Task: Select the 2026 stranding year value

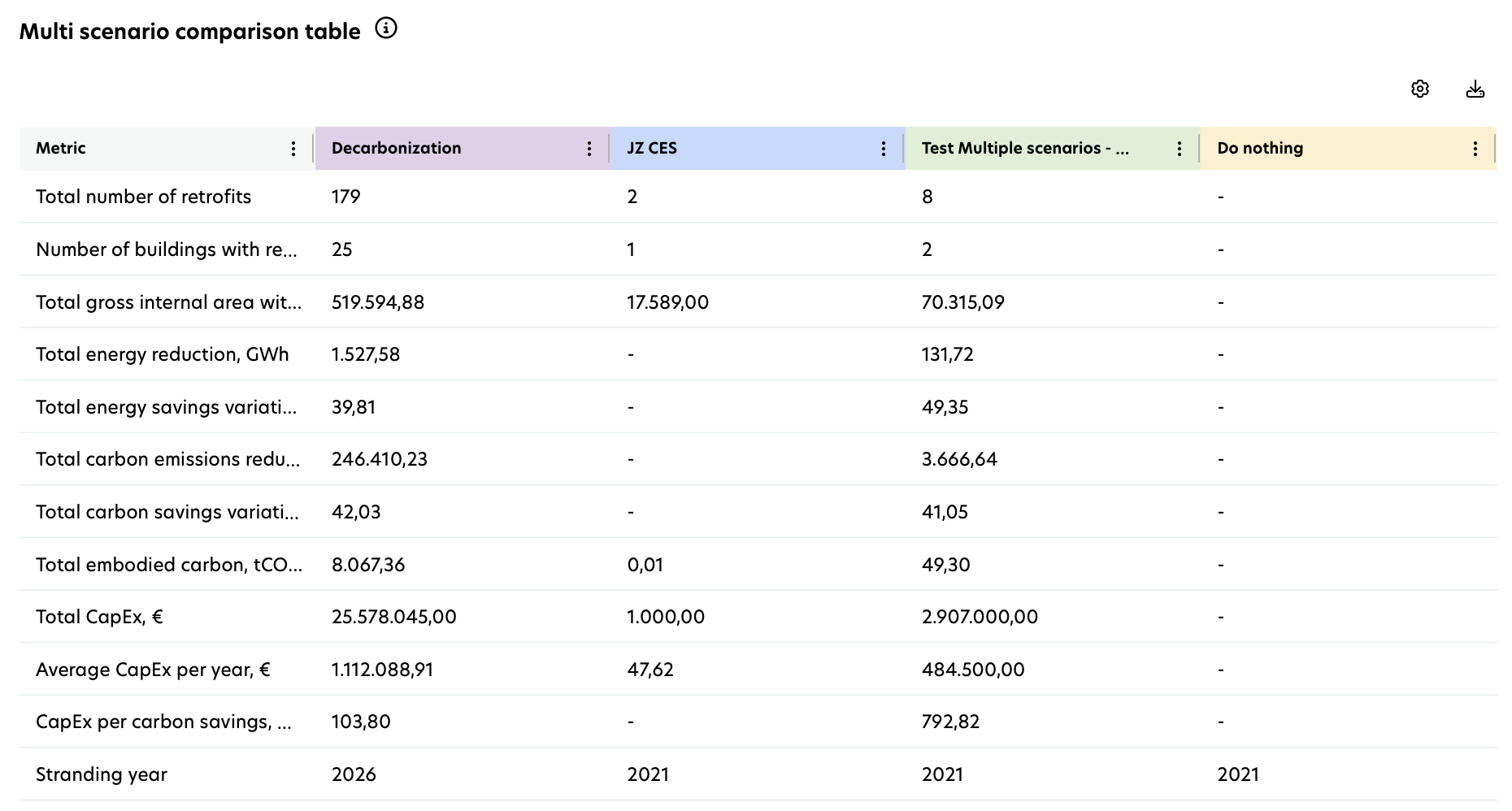Action: [x=354, y=774]
